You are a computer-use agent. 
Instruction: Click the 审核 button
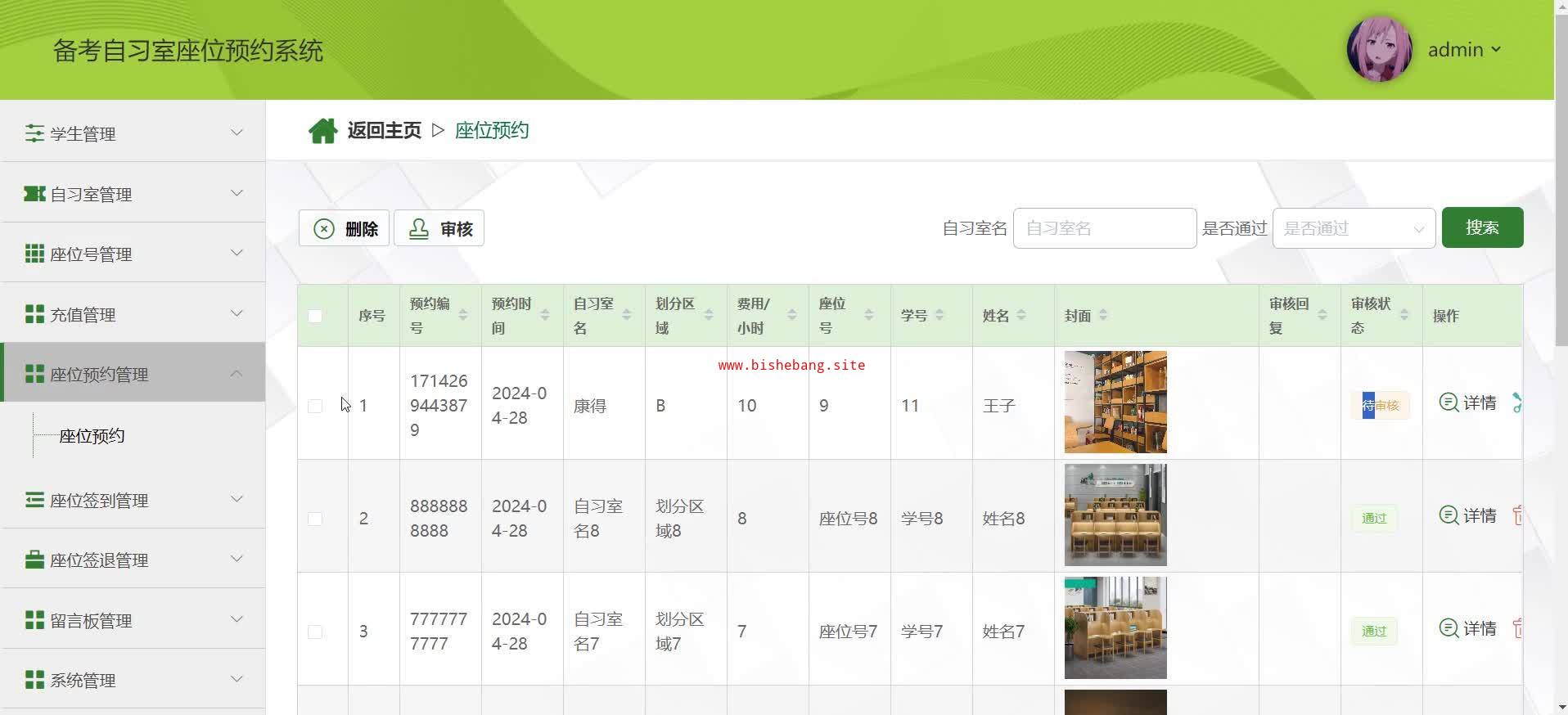pos(439,228)
